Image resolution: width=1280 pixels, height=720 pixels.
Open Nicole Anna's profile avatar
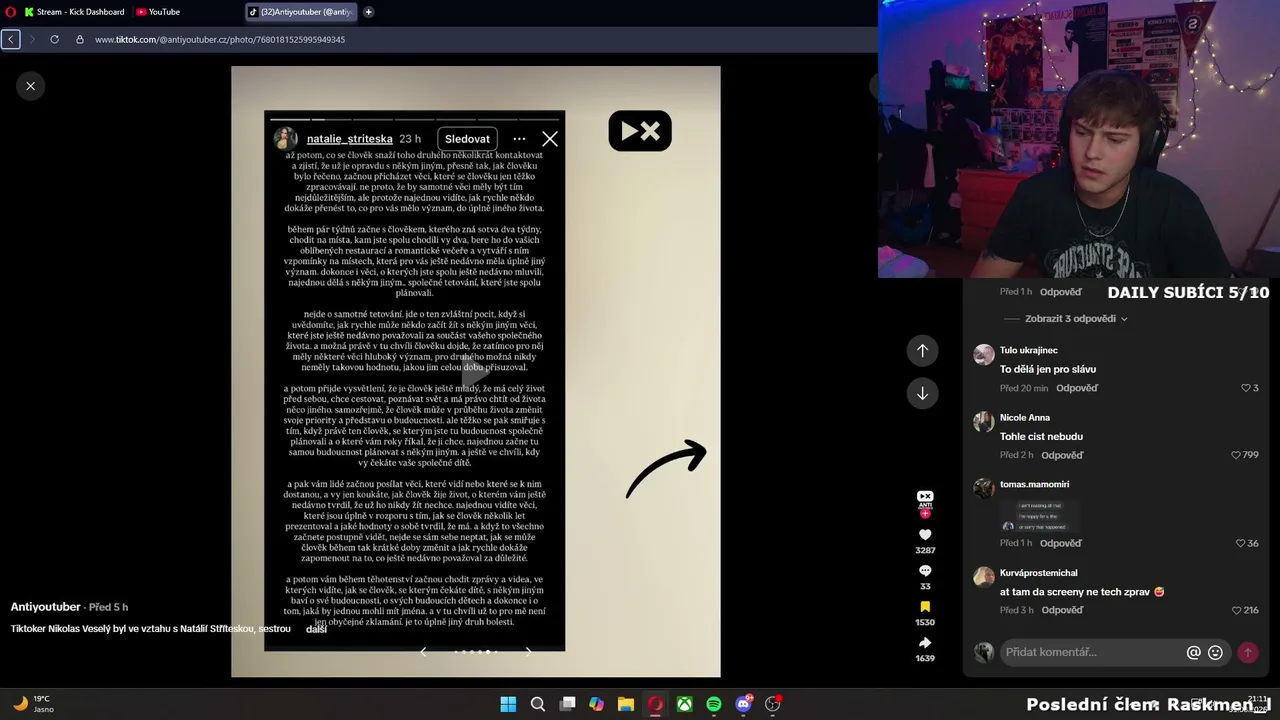click(984, 421)
